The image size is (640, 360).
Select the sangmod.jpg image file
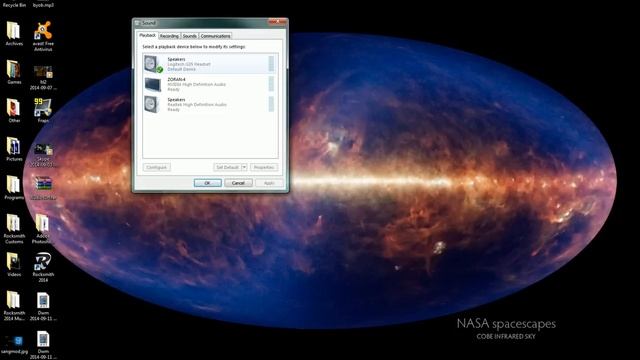click(14, 341)
